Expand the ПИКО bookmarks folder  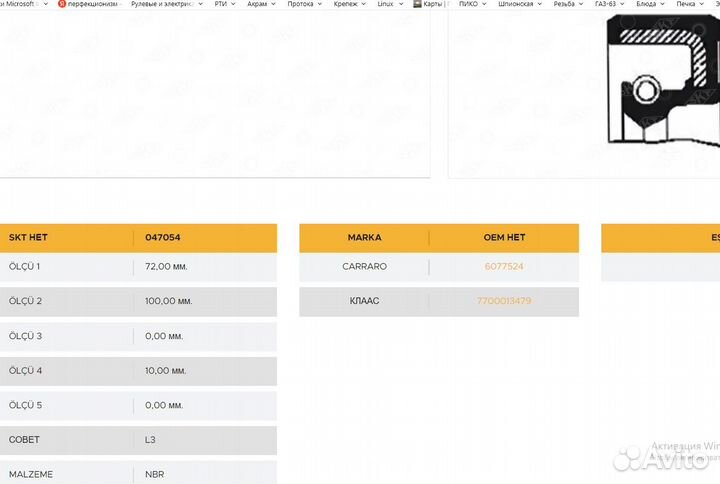point(468,4)
